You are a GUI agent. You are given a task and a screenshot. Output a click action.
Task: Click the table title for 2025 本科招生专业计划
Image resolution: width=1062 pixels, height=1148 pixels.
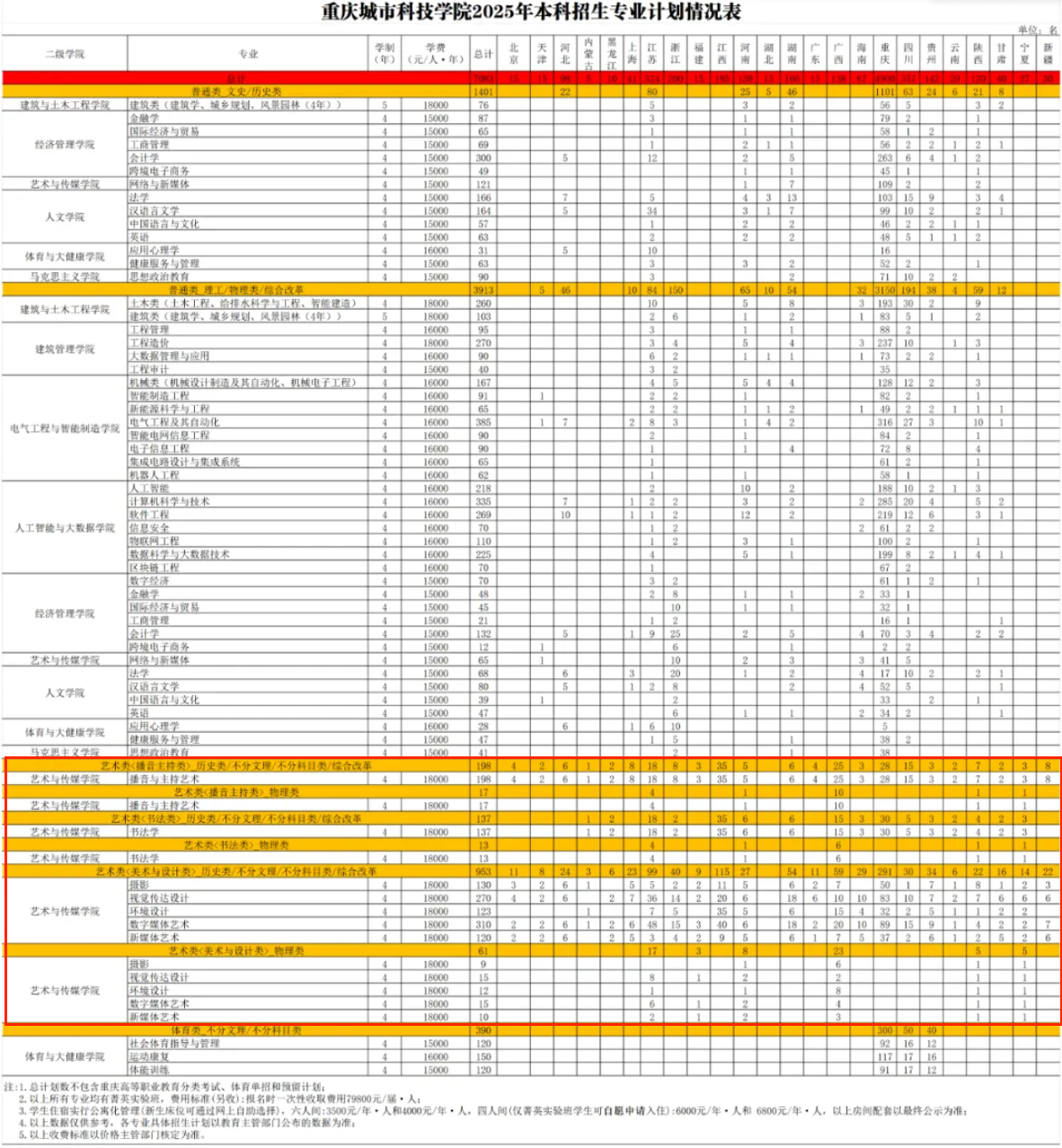pos(531,13)
